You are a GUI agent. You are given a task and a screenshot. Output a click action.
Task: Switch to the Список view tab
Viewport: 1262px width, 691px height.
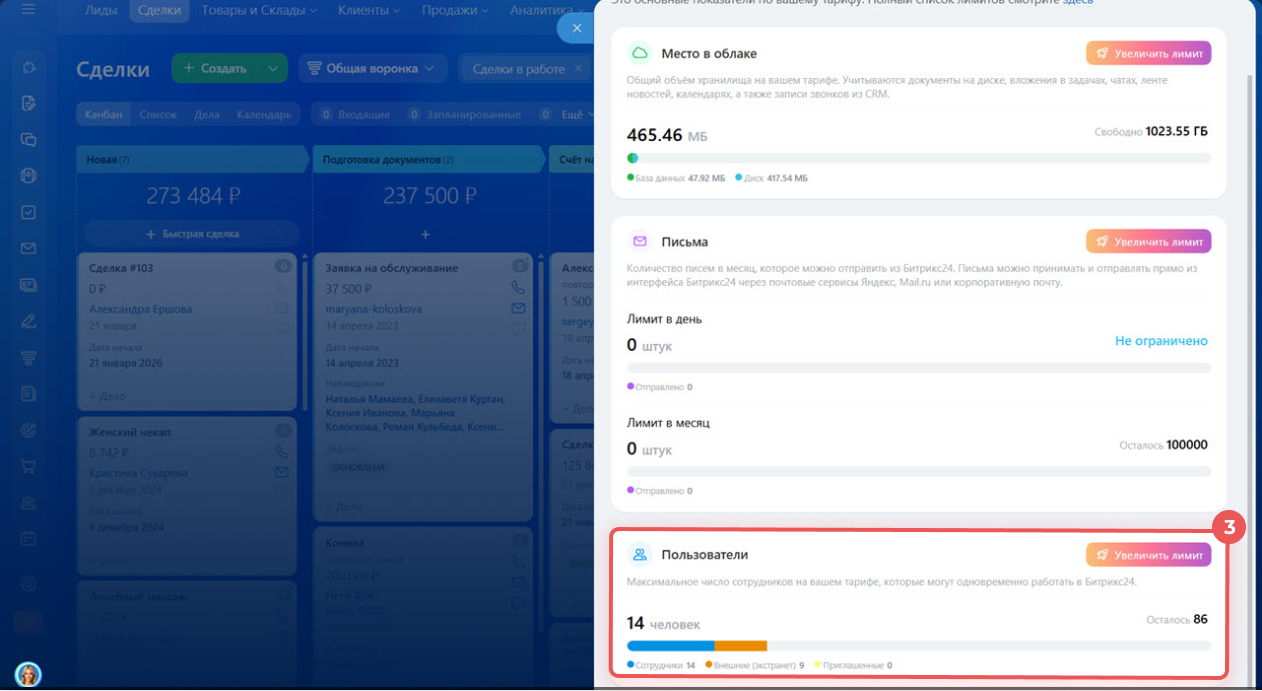point(158,115)
